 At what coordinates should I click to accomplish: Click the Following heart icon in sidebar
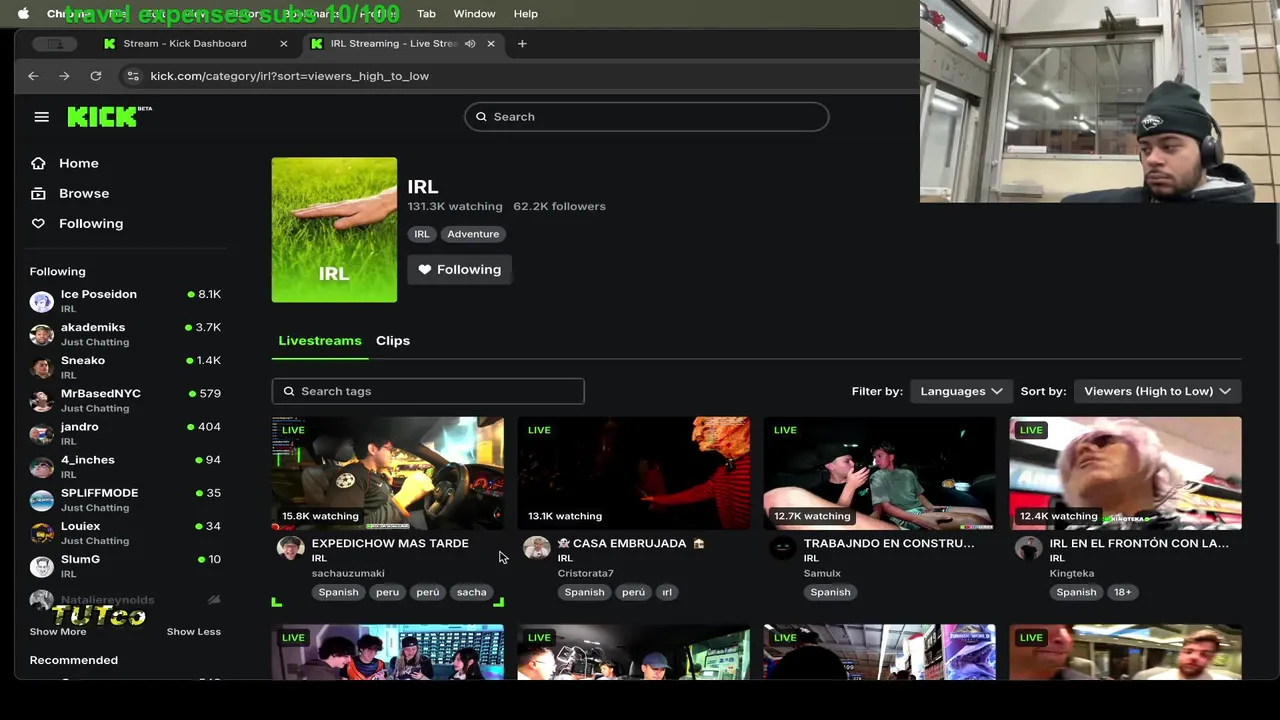(x=38, y=223)
